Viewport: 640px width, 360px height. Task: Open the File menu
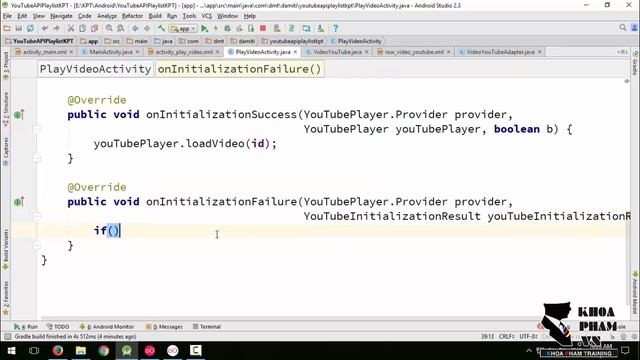(7, 16)
